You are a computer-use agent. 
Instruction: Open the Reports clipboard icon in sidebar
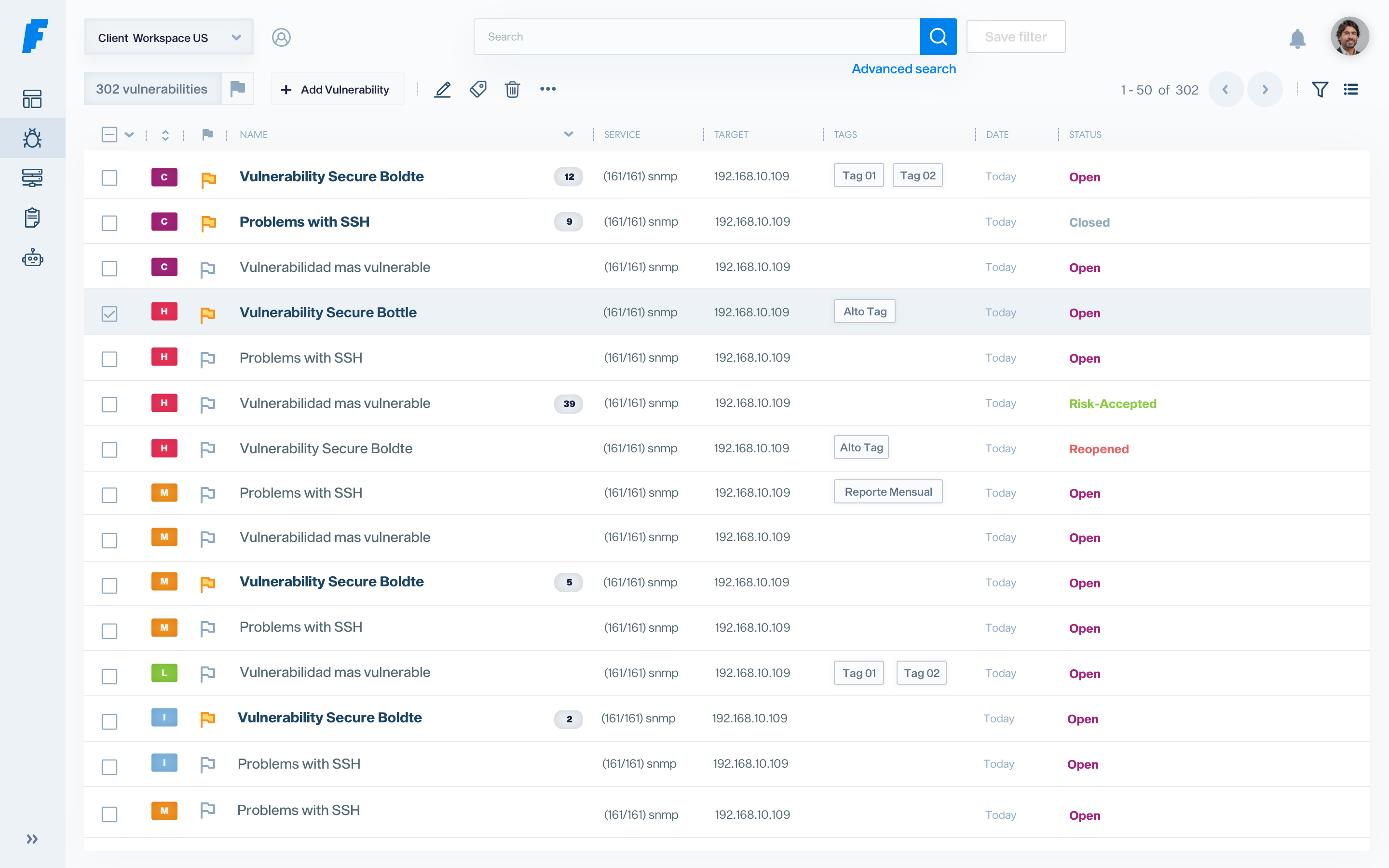[x=33, y=217]
